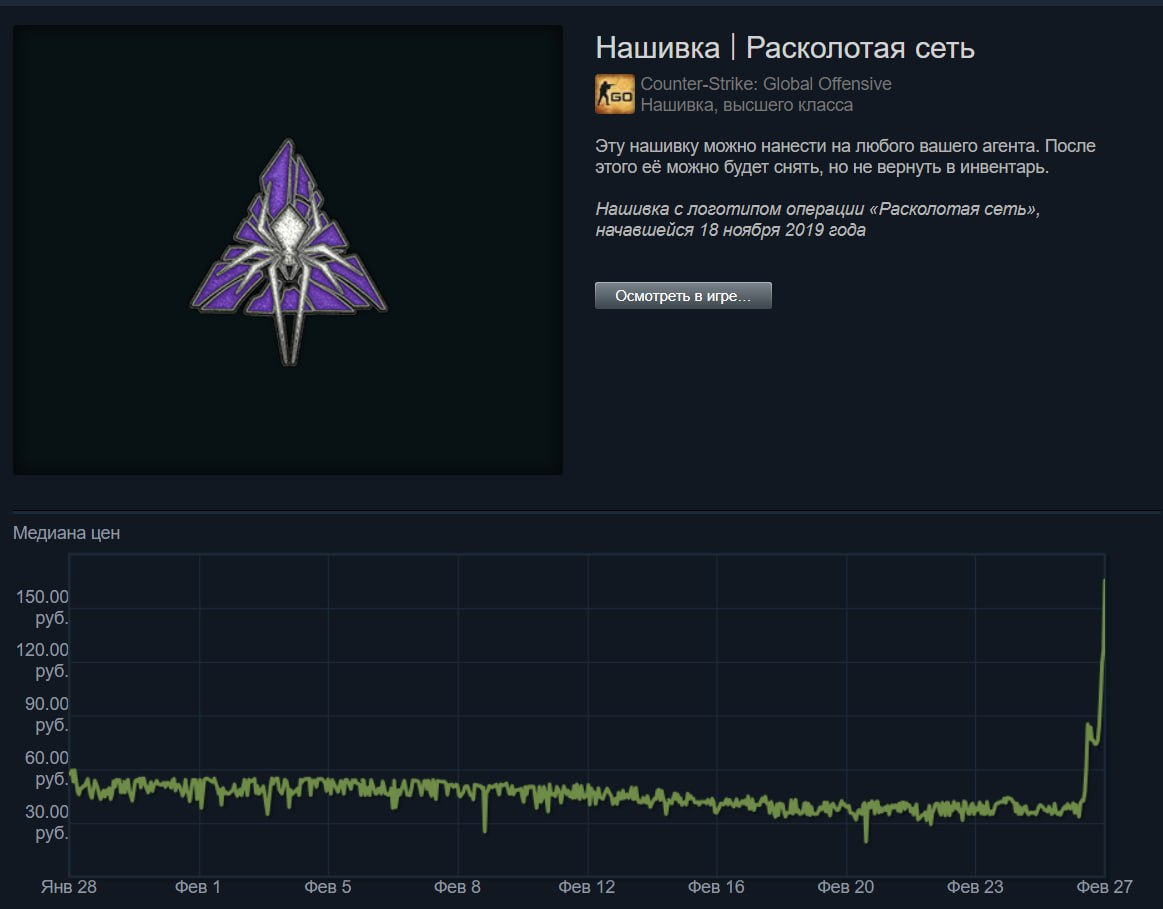Click the italic operation date description
1163x909 pixels.
[817, 219]
